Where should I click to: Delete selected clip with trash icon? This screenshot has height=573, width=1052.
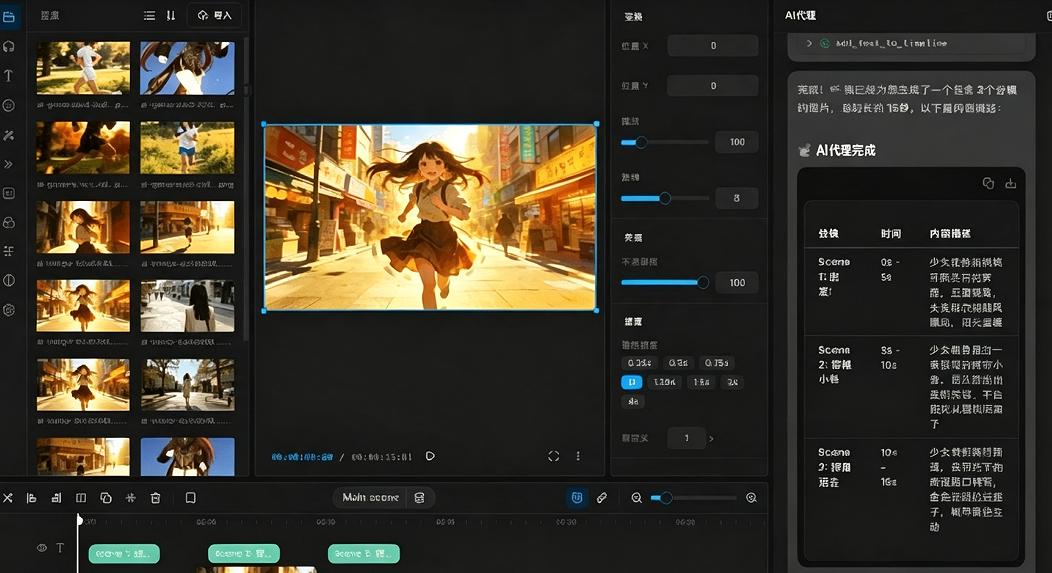click(x=156, y=498)
